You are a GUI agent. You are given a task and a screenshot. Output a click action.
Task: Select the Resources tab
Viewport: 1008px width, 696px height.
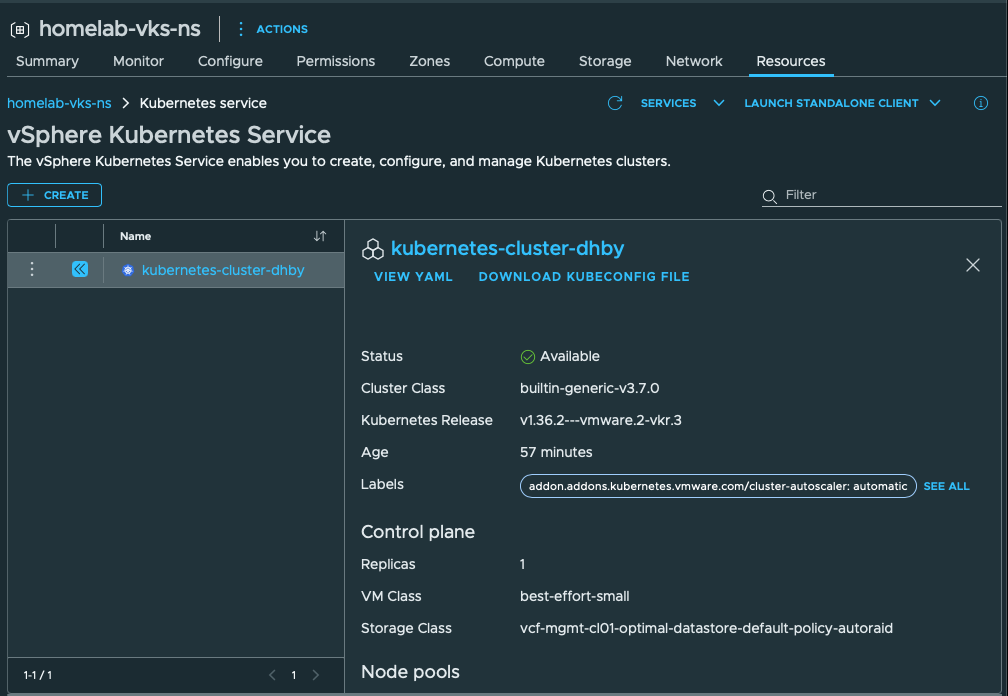click(791, 61)
